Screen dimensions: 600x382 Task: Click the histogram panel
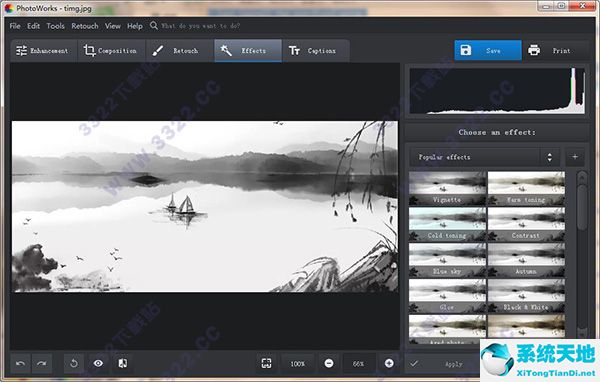coord(497,91)
